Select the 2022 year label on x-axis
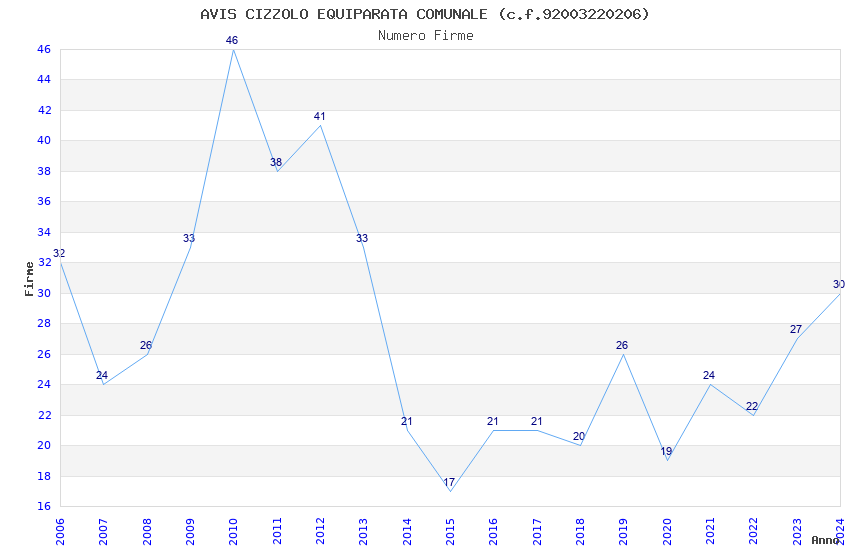 pyautogui.click(x=754, y=532)
